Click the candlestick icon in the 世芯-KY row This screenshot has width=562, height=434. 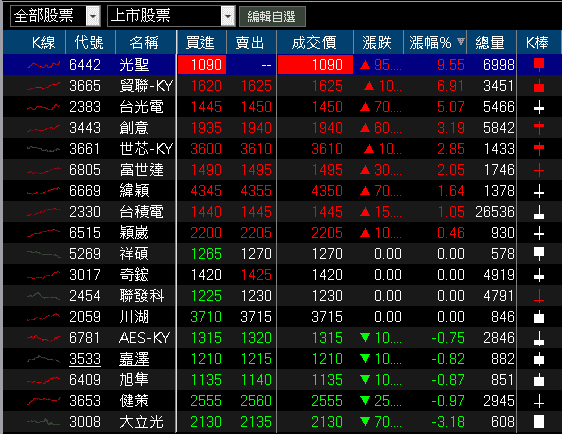539,149
